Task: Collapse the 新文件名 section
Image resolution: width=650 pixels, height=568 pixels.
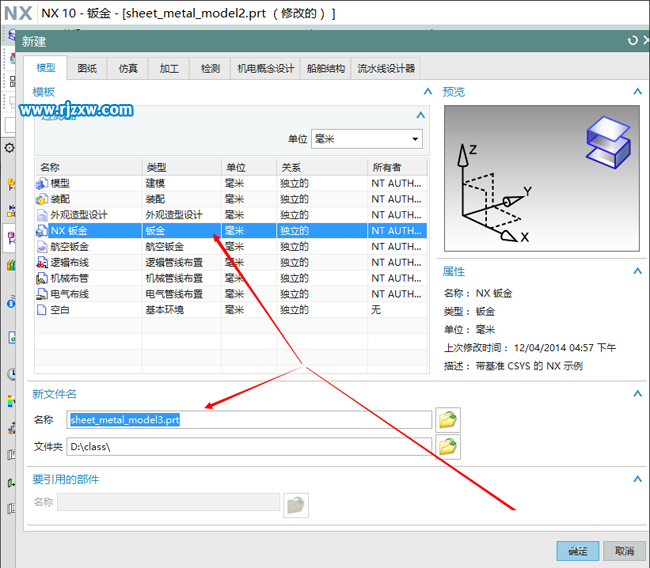Action: click(638, 393)
